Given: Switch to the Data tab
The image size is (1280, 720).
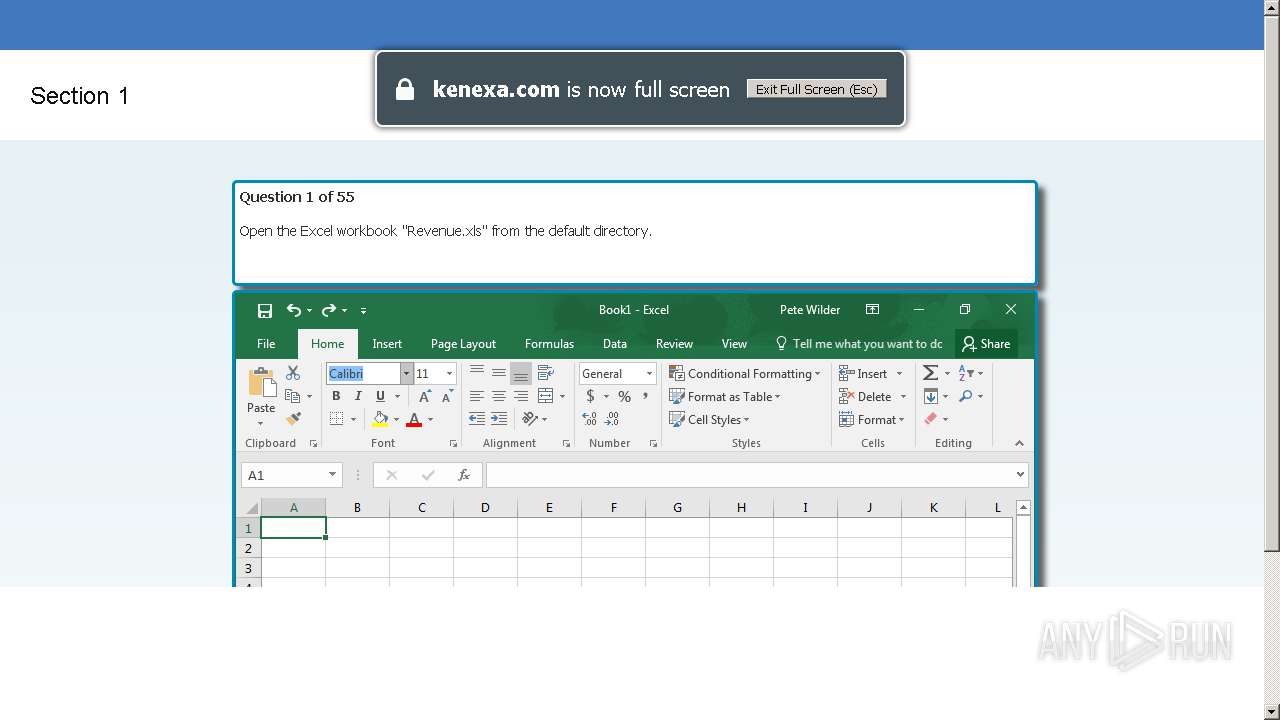Looking at the screenshot, I should tap(615, 344).
